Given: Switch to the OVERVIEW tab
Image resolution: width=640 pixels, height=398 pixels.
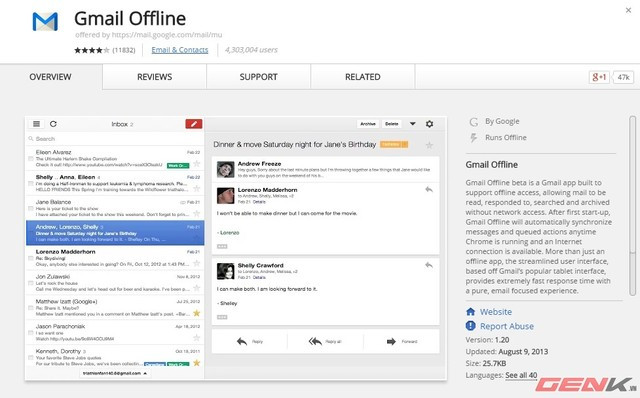Looking at the screenshot, I should tap(51, 77).
